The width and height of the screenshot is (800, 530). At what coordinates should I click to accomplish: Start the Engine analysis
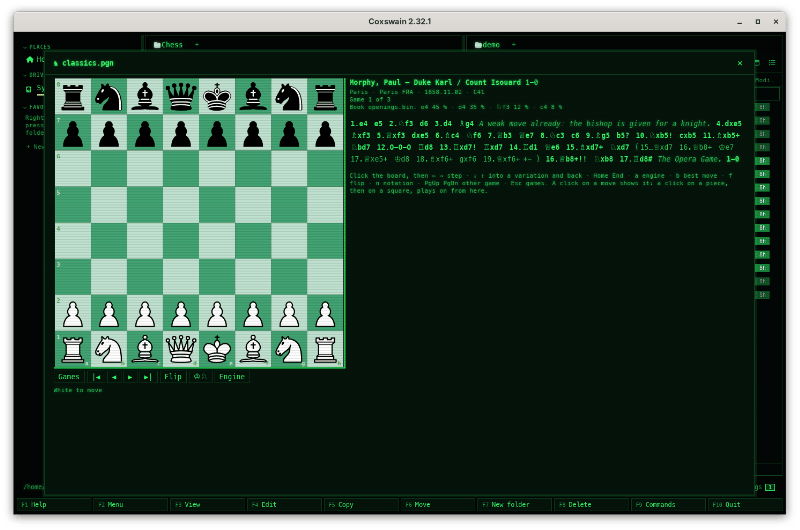(x=232, y=377)
